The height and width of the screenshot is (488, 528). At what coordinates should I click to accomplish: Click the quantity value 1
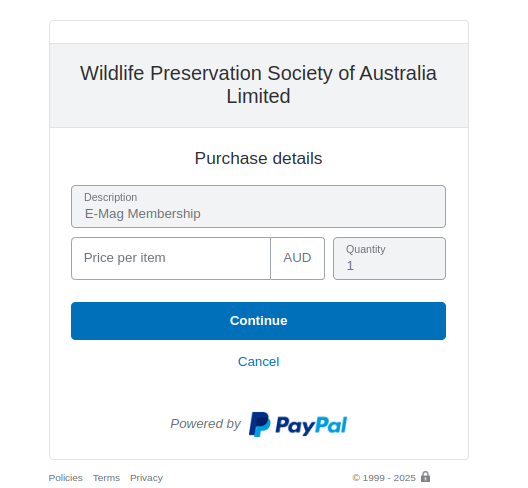[x=350, y=266]
